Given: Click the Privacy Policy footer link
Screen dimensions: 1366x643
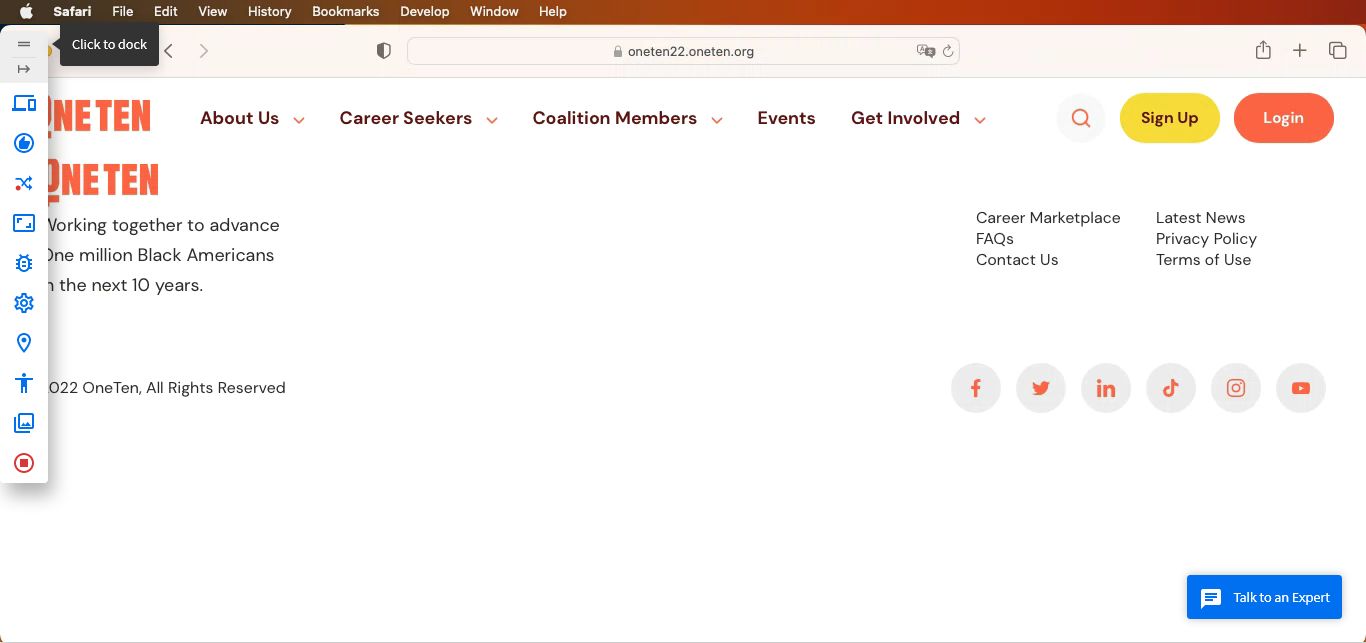Looking at the screenshot, I should [1205, 239].
